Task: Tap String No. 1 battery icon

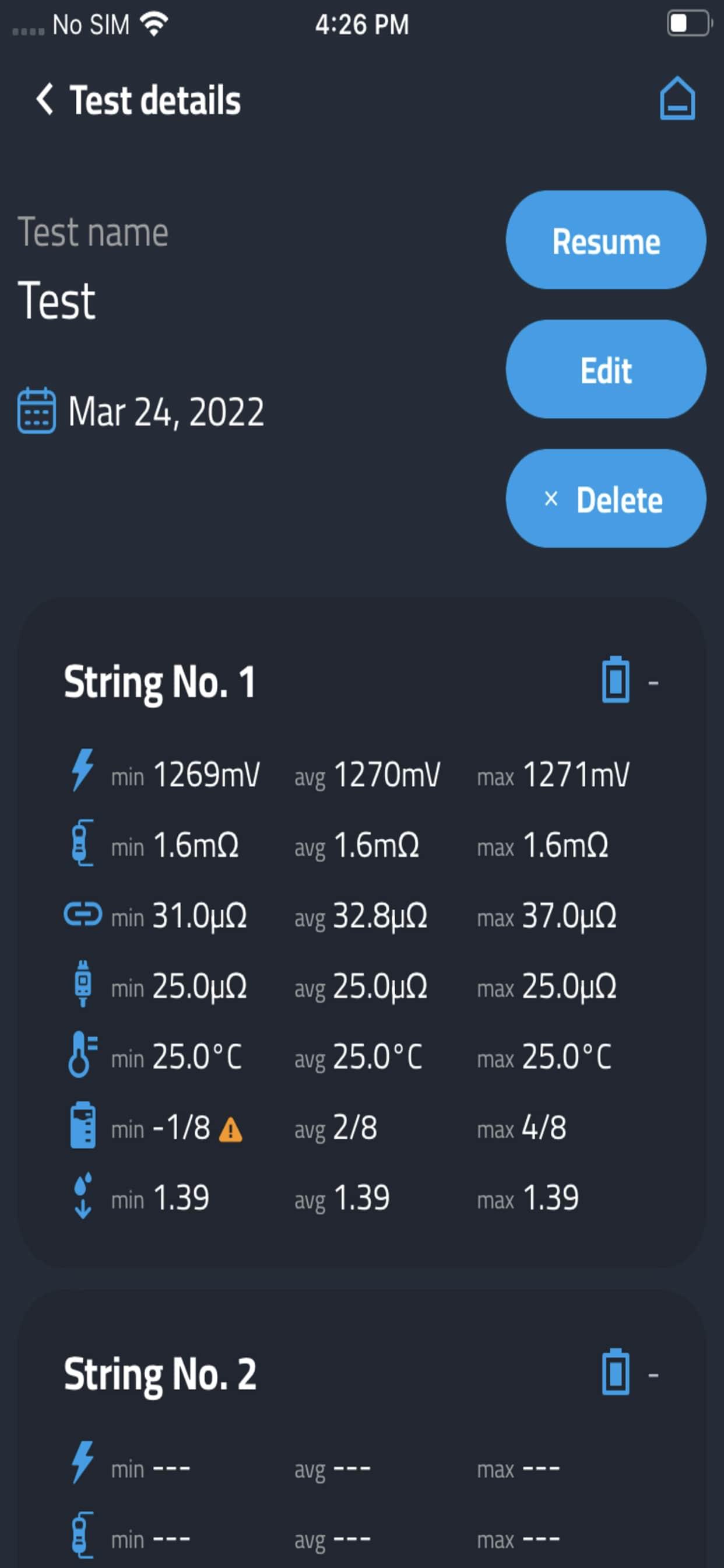Action: 615,680
